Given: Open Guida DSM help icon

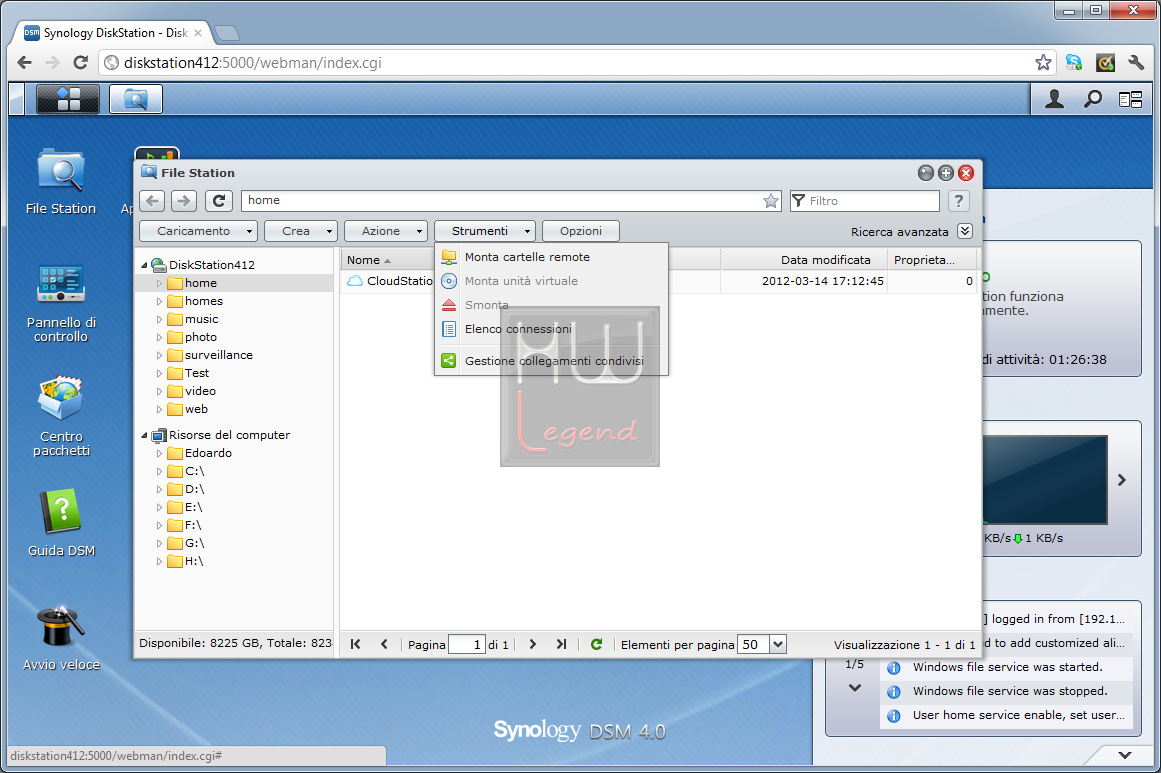Looking at the screenshot, I should [x=61, y=523].
